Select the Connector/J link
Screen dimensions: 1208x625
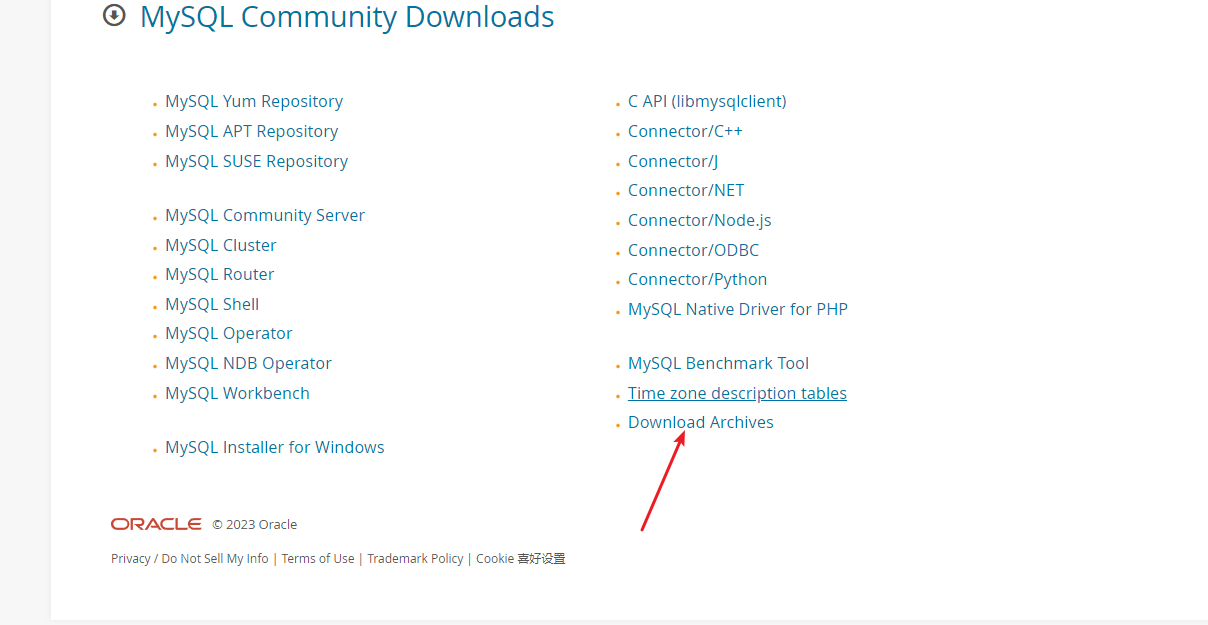click(673, 161)
